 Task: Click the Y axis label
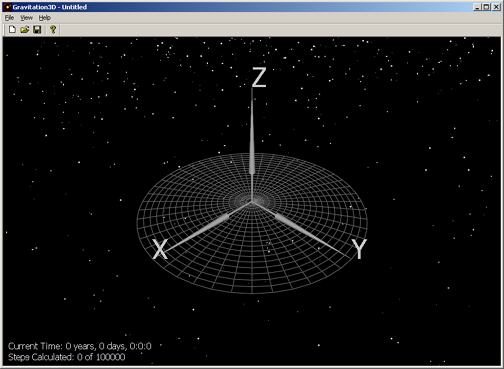(359, 249)
